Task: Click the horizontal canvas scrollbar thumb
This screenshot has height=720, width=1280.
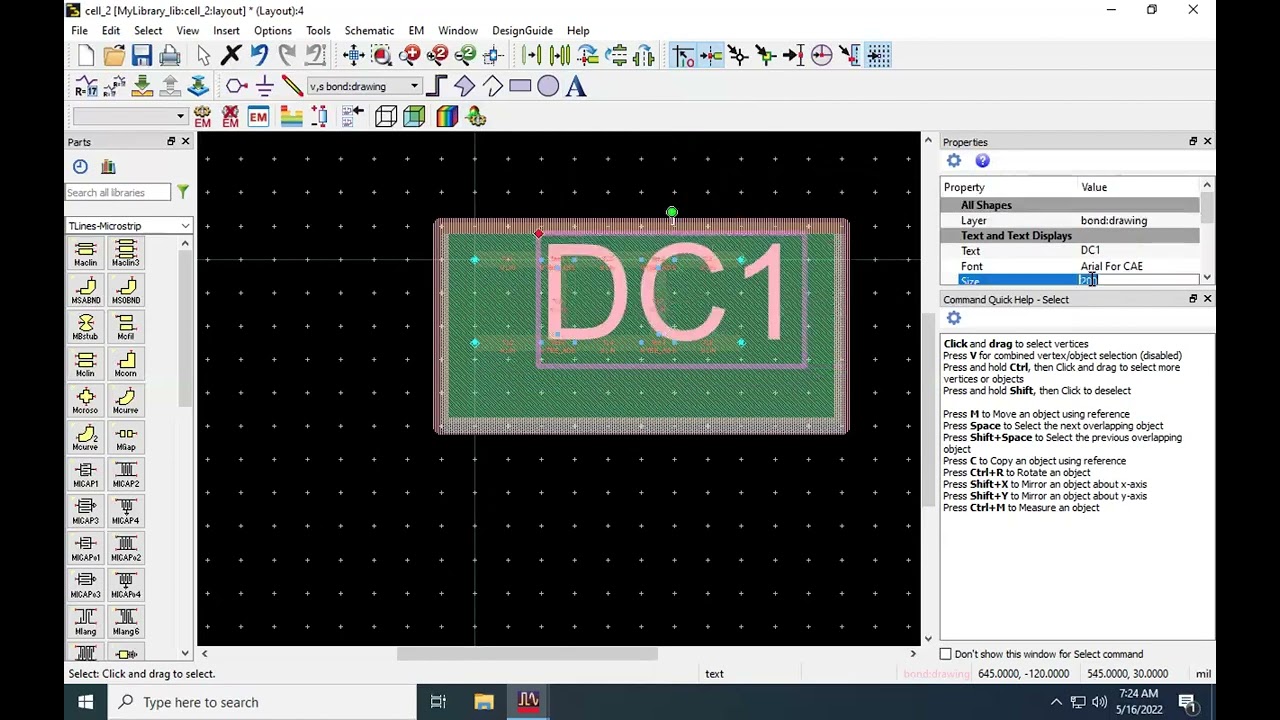Action: pyautogui.click(x=527, y=654)
